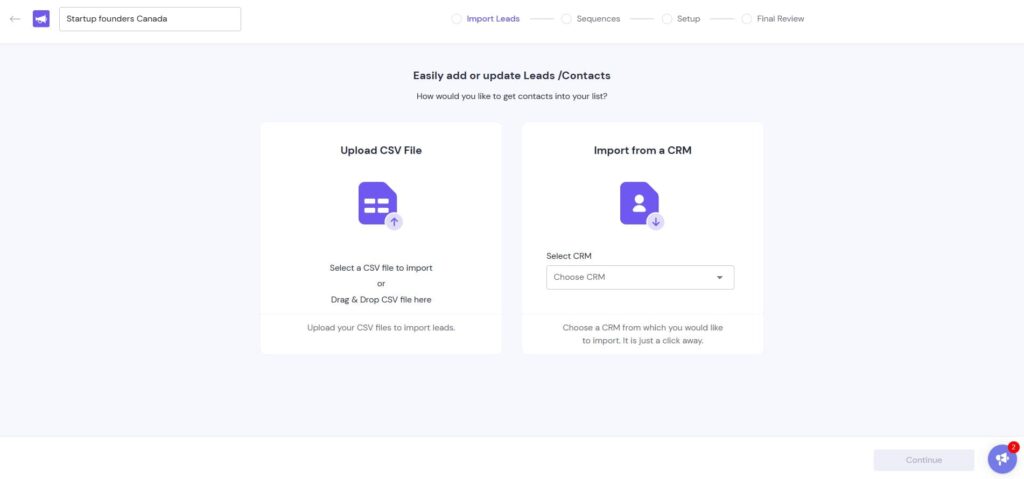Select the Final Review step circle
Screen dimensions: 1024x479
(x=746, y=19)
